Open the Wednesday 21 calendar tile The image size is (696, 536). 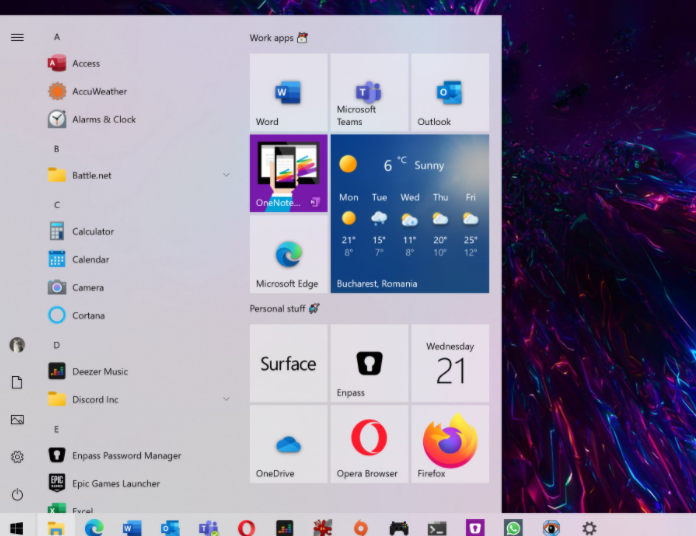click(x=450, y=363)
